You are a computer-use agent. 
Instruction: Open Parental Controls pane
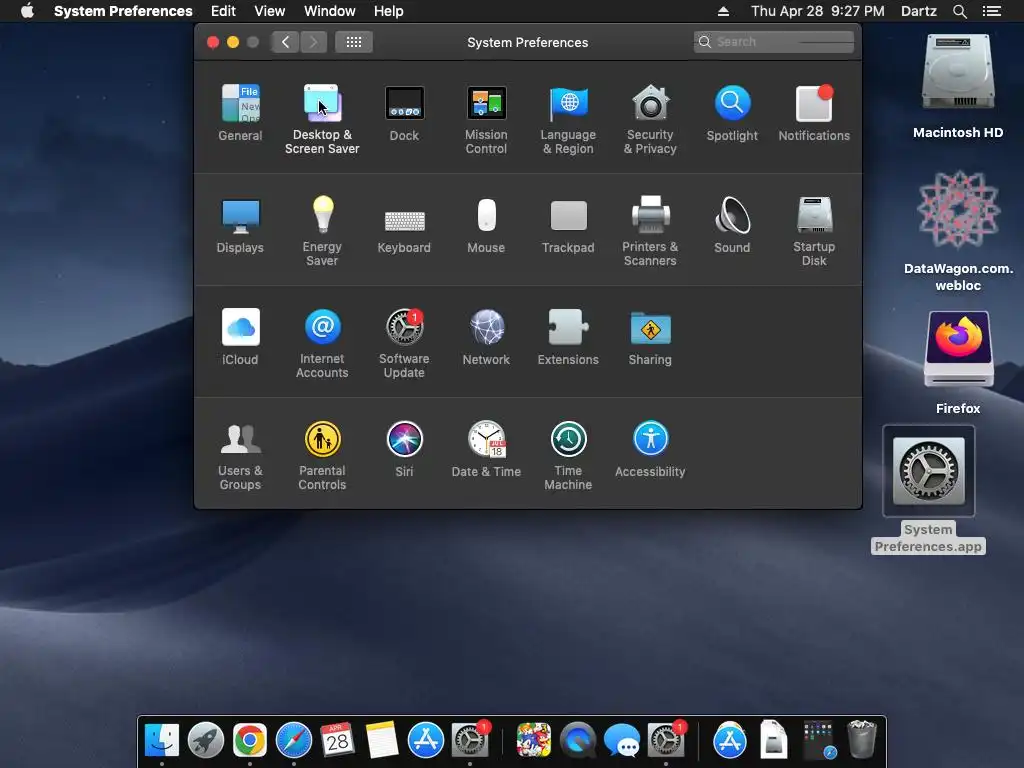322,456
